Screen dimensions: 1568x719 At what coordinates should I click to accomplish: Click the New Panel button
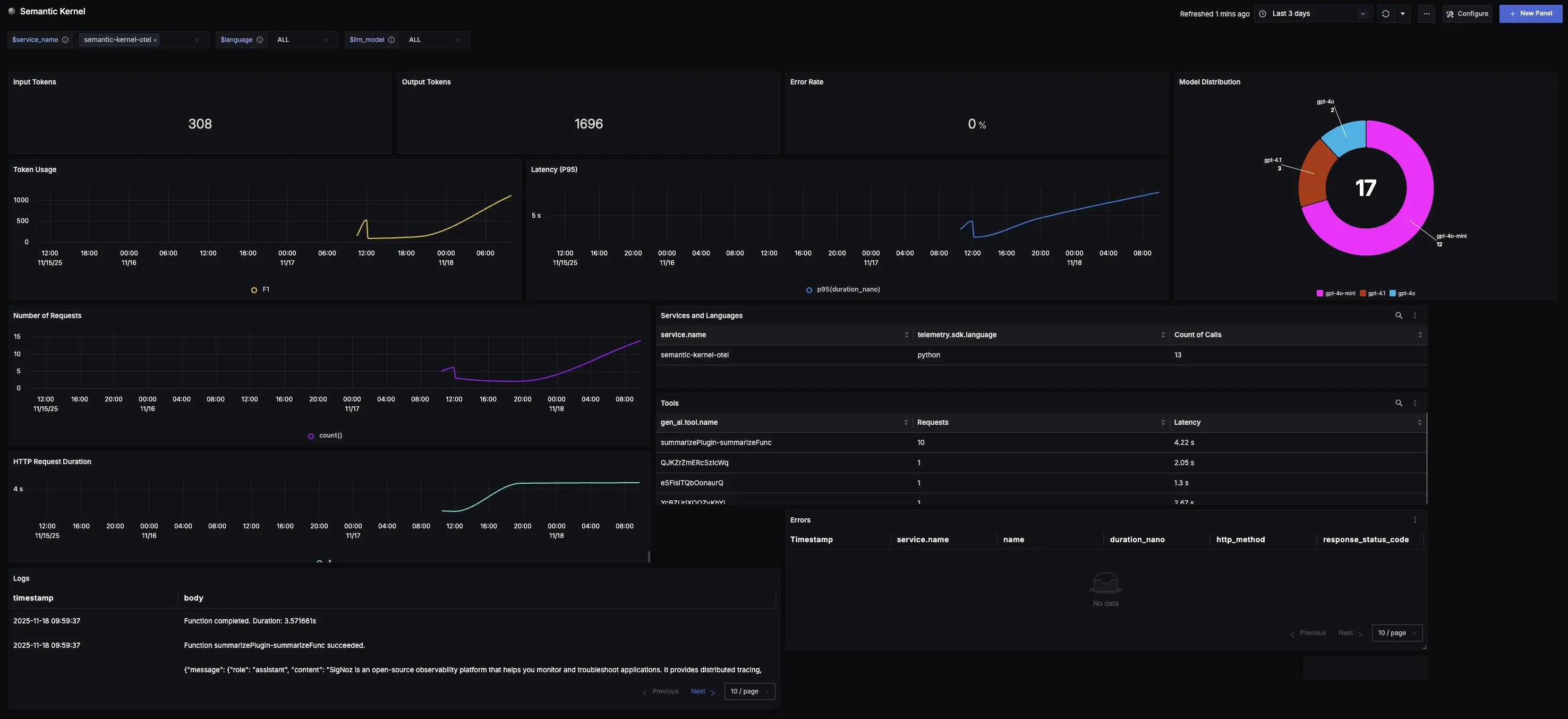1531,13
